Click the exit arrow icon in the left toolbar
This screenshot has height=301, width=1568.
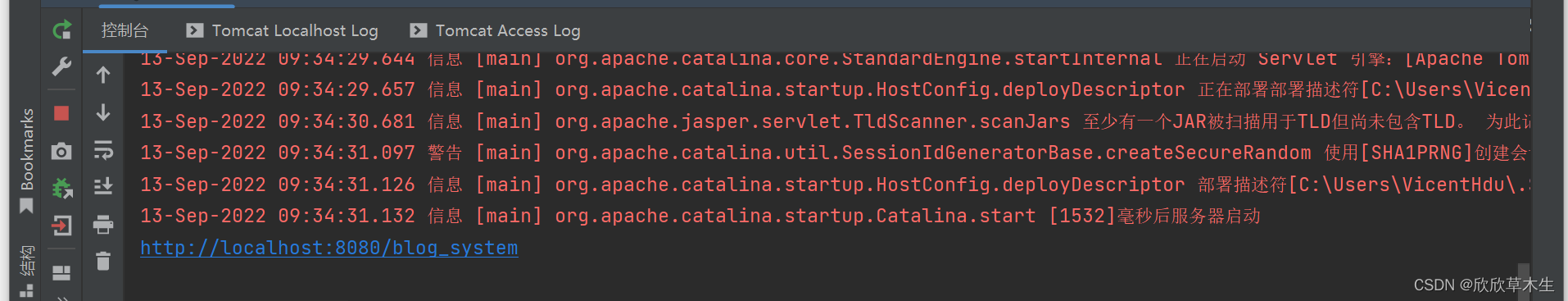(61, 226)
